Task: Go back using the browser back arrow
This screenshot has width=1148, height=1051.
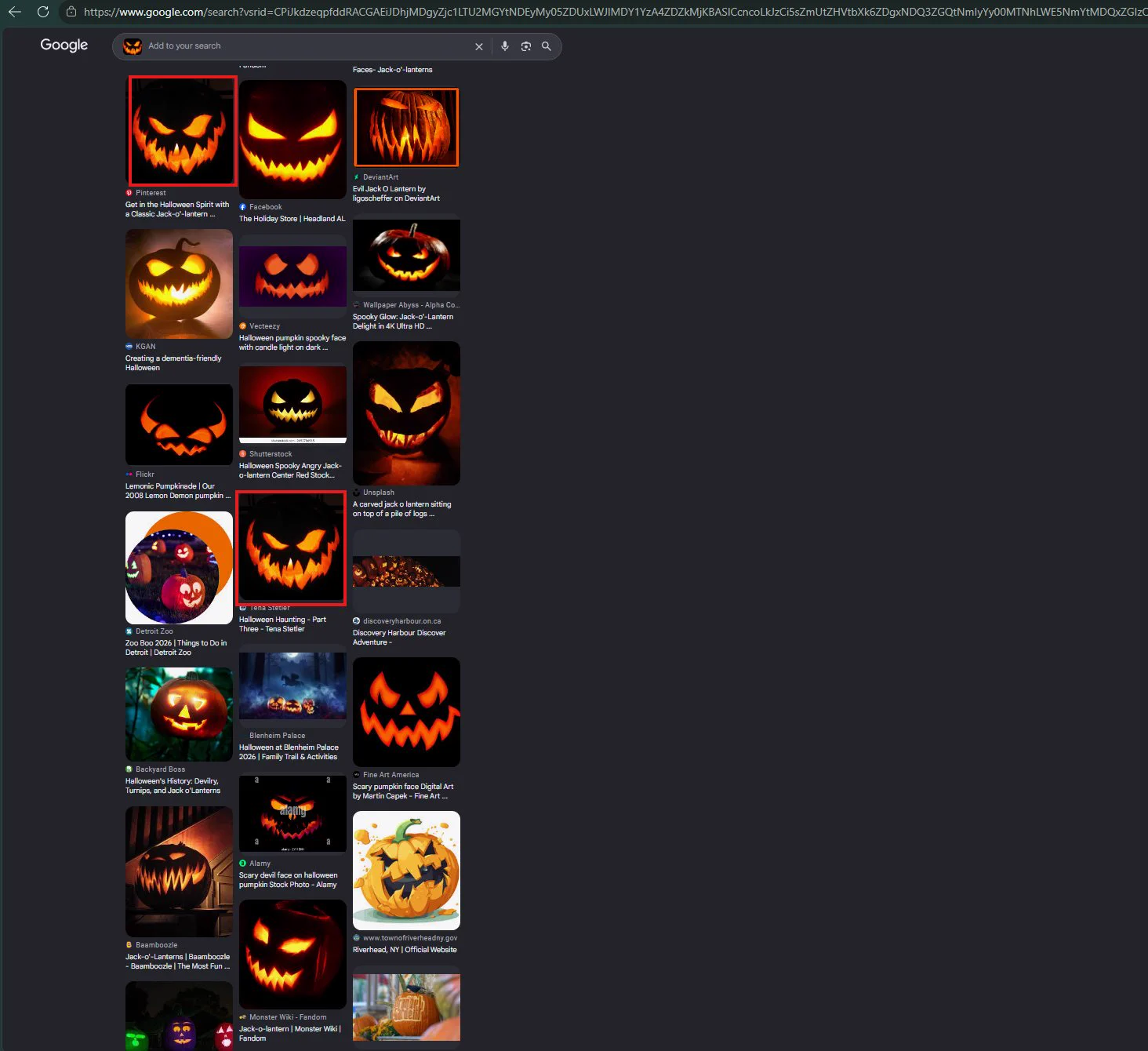Action: [x=14, y=12]
